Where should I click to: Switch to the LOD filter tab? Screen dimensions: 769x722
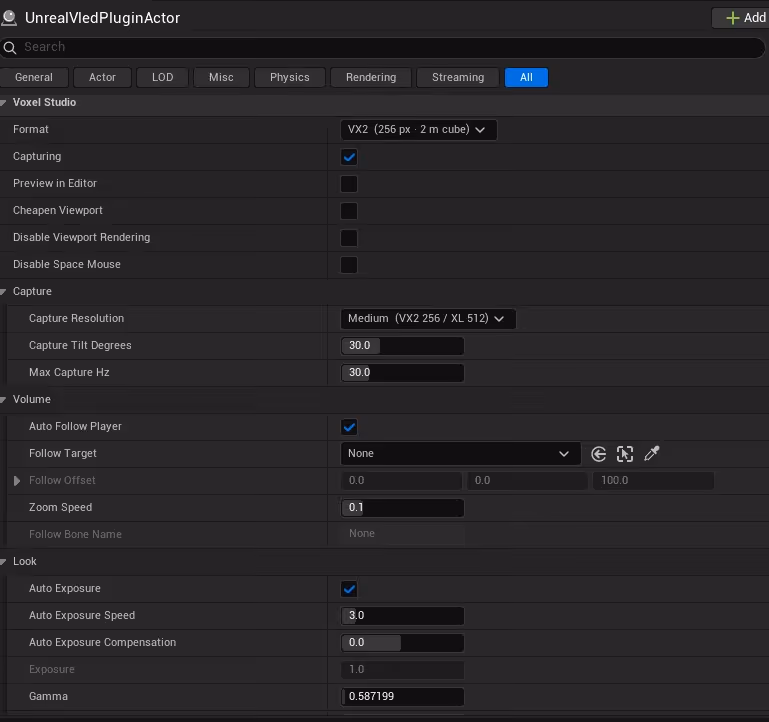[x=162, y=77]
